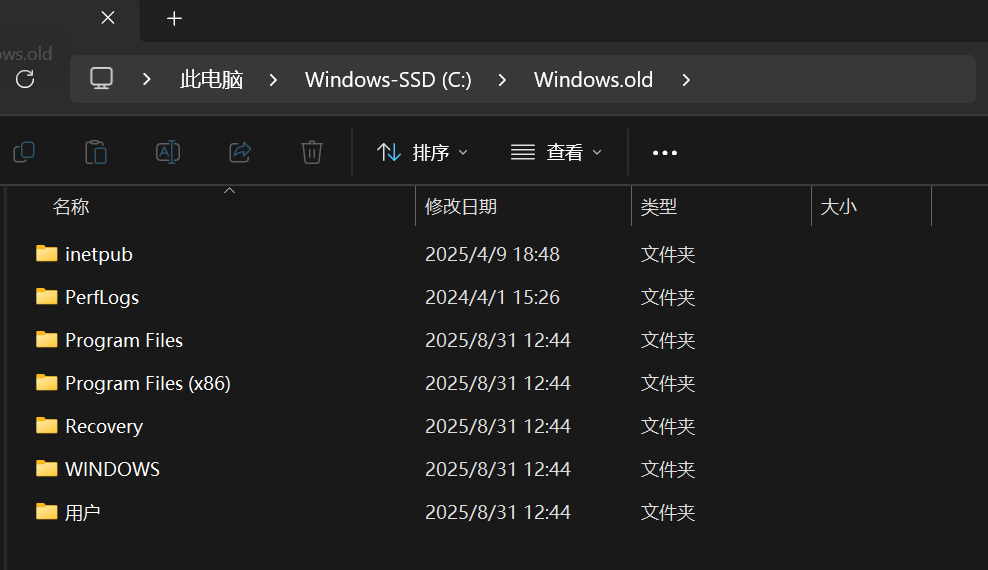Image resolution: width=988 pixels, height=570 pixels.
Task: Click the rename icon in the toolbar
Action: [168, 152]
